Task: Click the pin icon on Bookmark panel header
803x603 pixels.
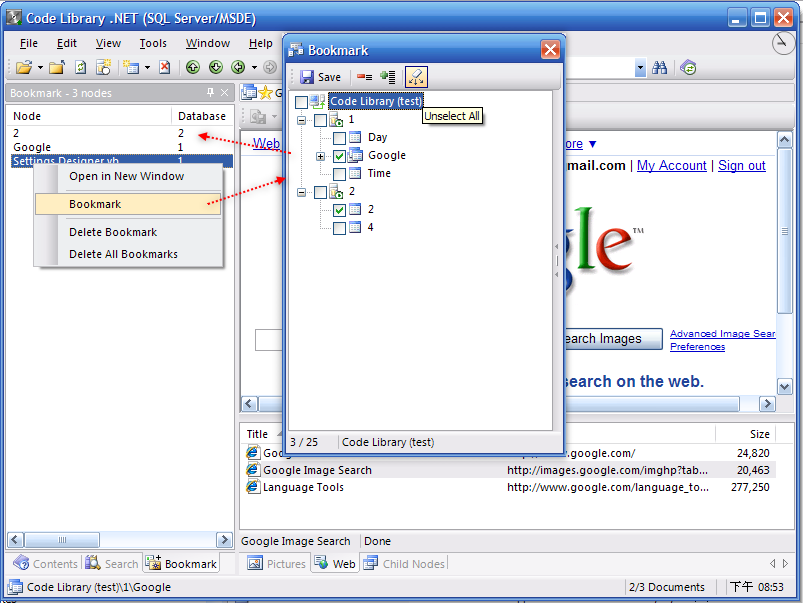Action: pyautogui.click(x=210, y=92)
